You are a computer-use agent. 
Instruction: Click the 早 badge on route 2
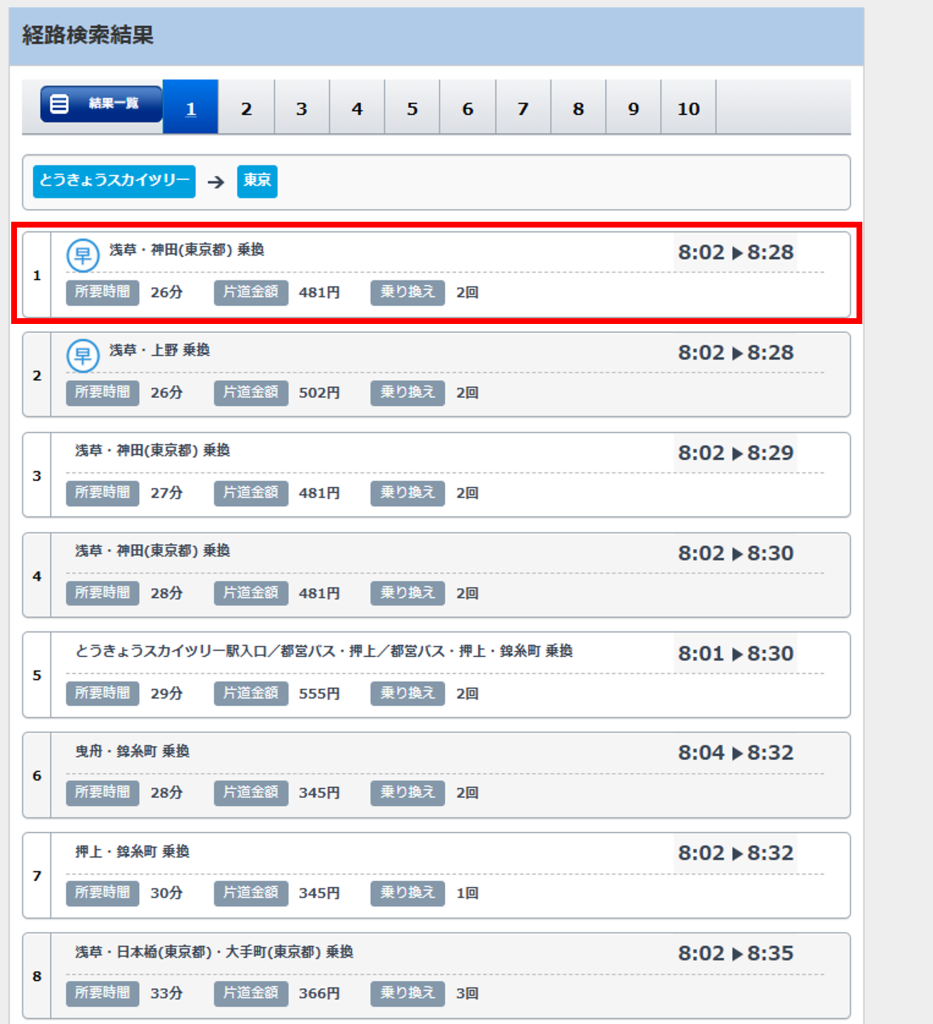click(x=83, y=356)
